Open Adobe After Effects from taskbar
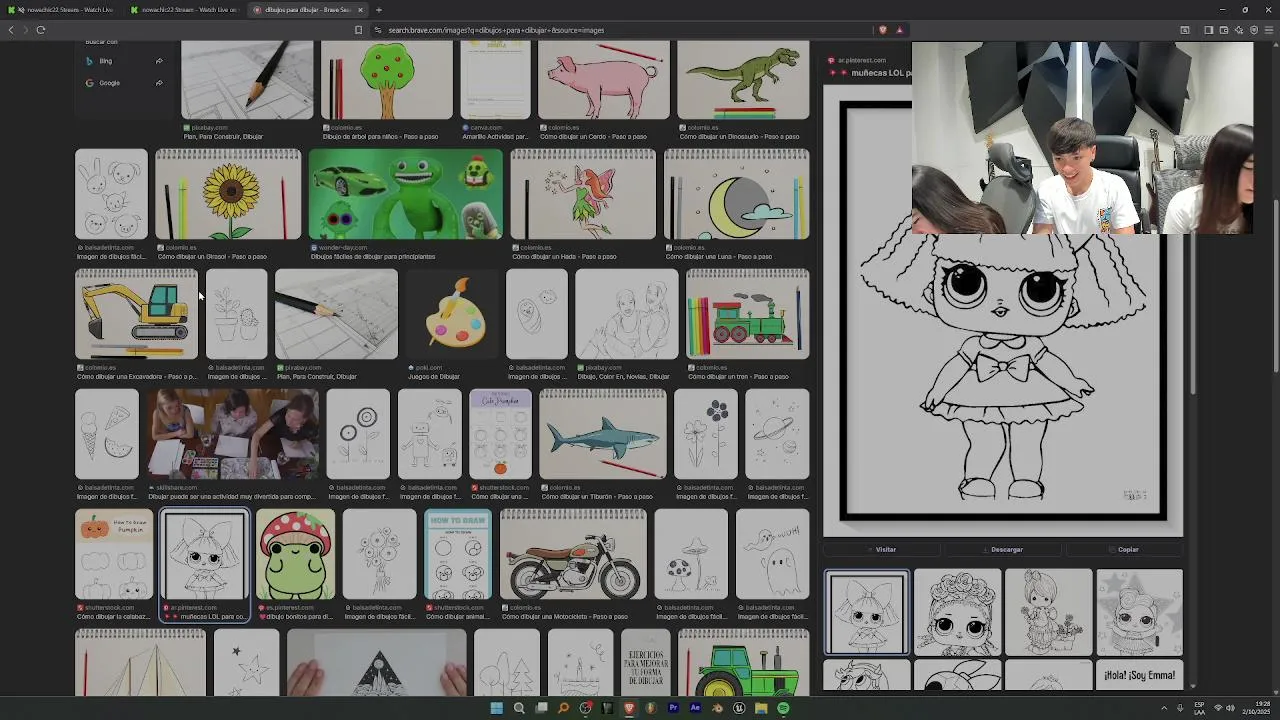The height and width of the screenshot is (720, 1280). [695, 708]
